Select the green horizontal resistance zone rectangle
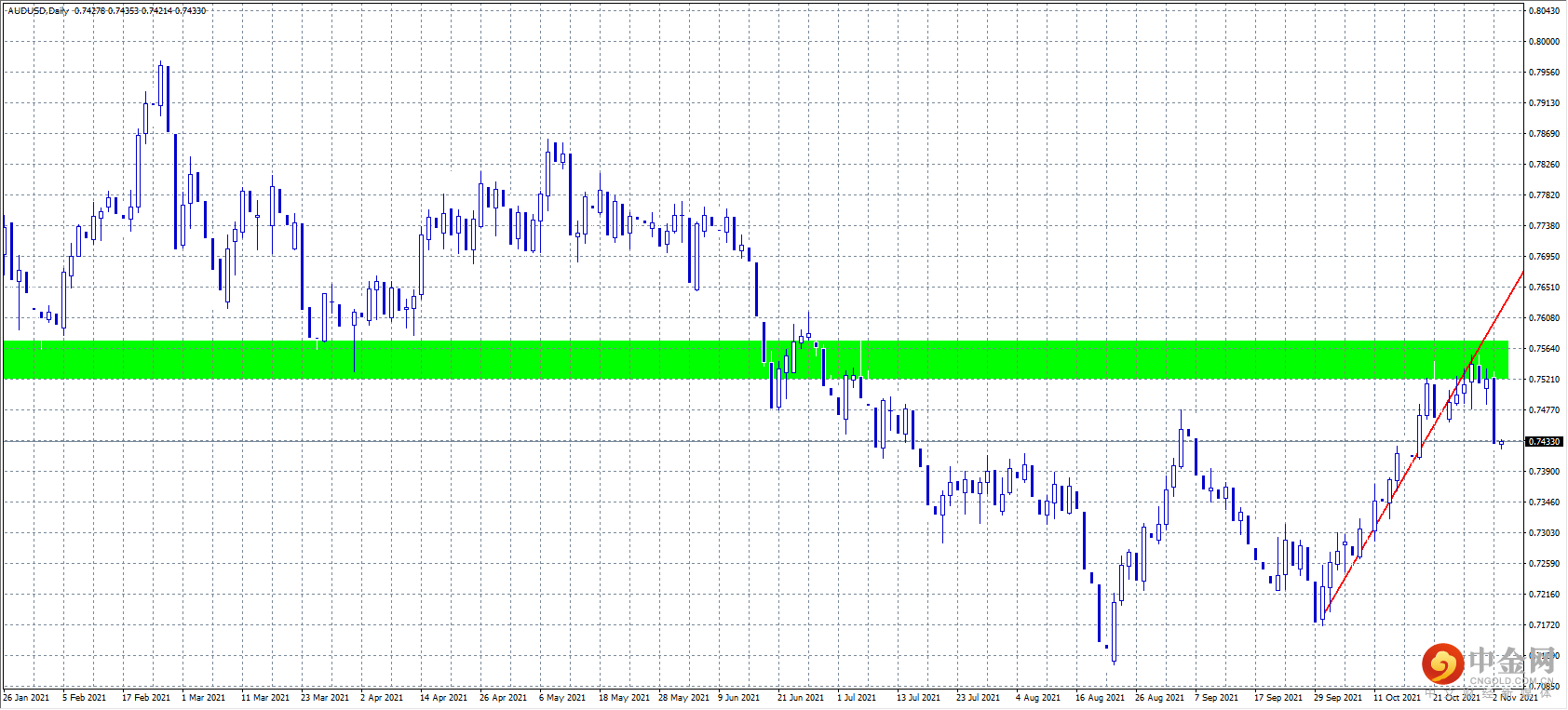1568x710 pixels. (755, 360)
